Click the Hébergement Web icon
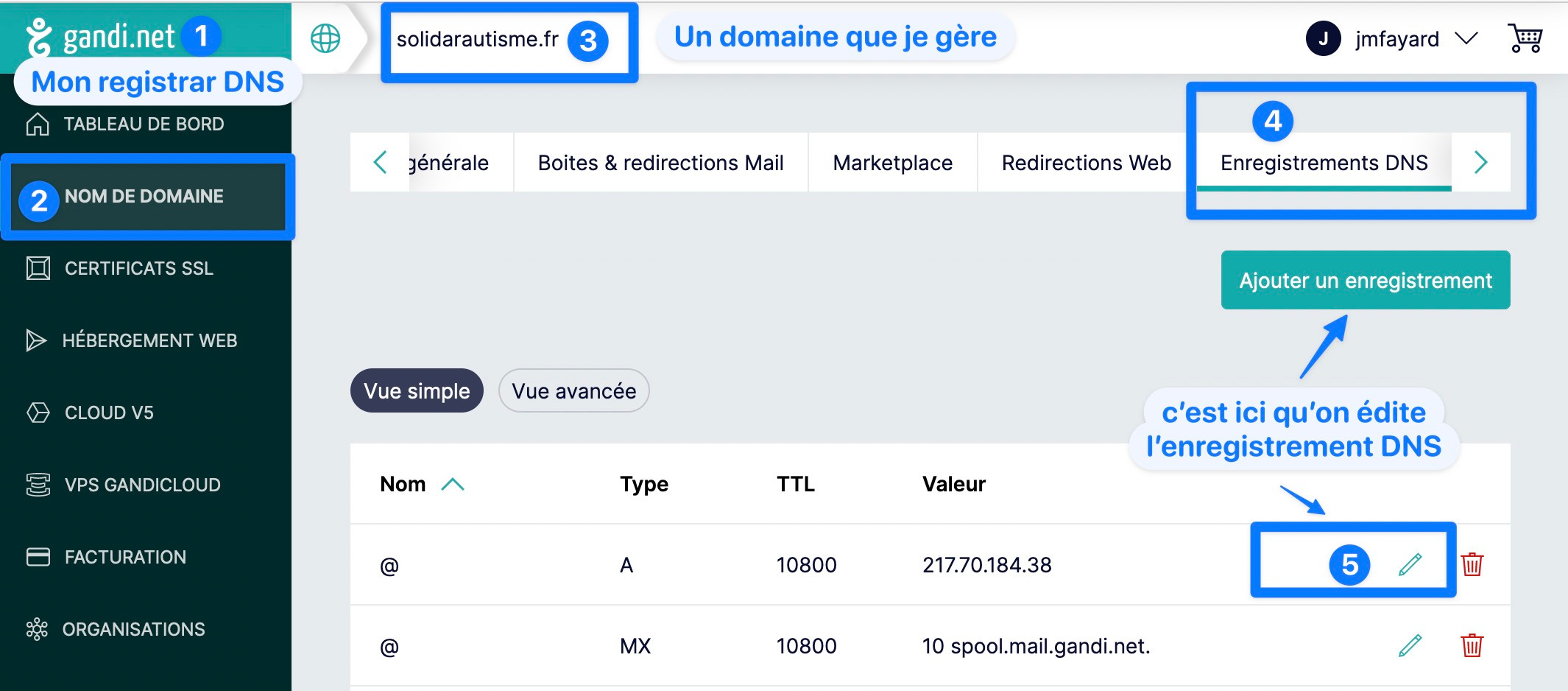This screenshot has height=691, width=1568. point(36,340)
